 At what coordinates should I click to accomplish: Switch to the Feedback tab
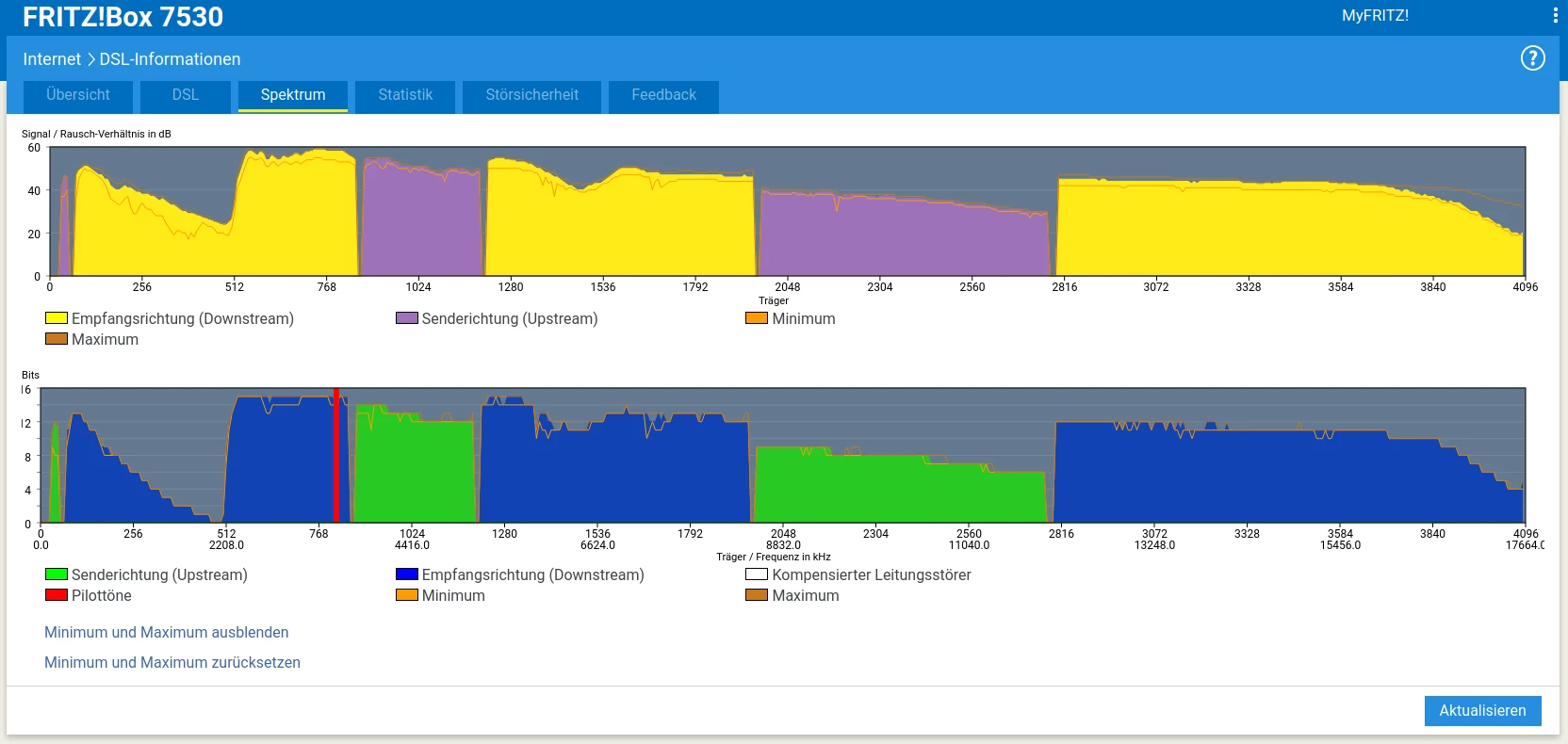point(663,95)
